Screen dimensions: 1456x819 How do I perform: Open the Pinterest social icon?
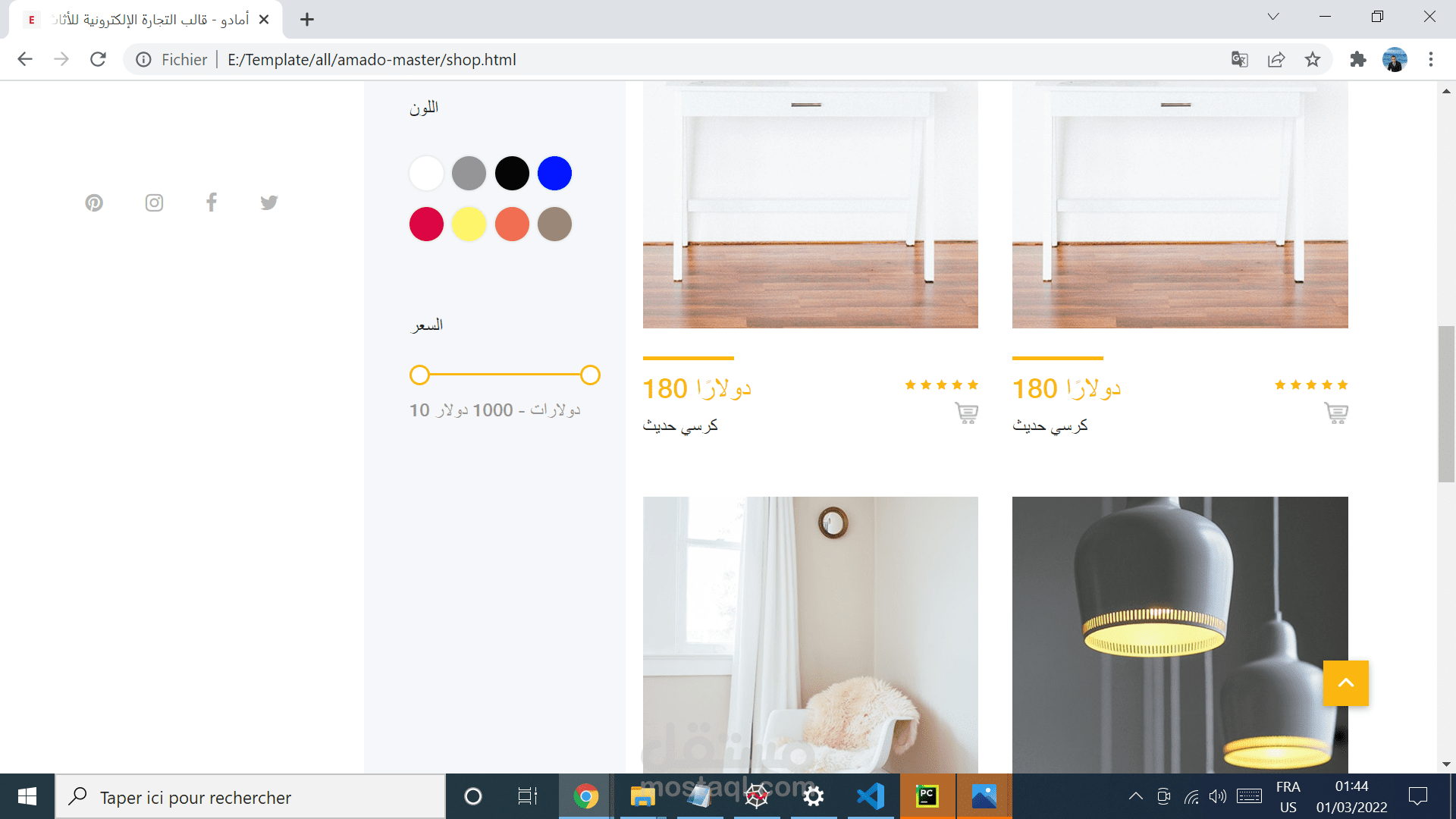tap(94, 202)
